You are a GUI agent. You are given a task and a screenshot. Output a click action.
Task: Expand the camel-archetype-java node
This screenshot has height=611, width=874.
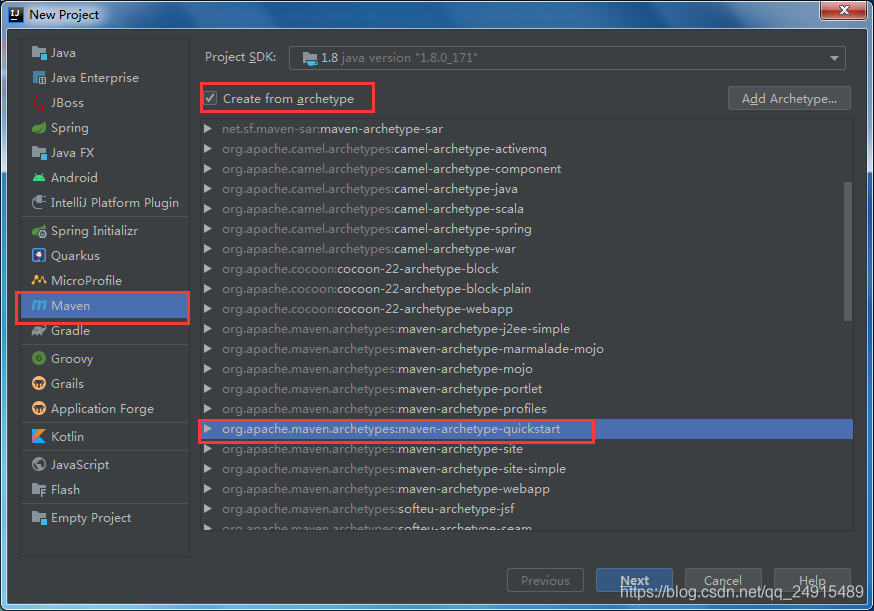[208, 189]
